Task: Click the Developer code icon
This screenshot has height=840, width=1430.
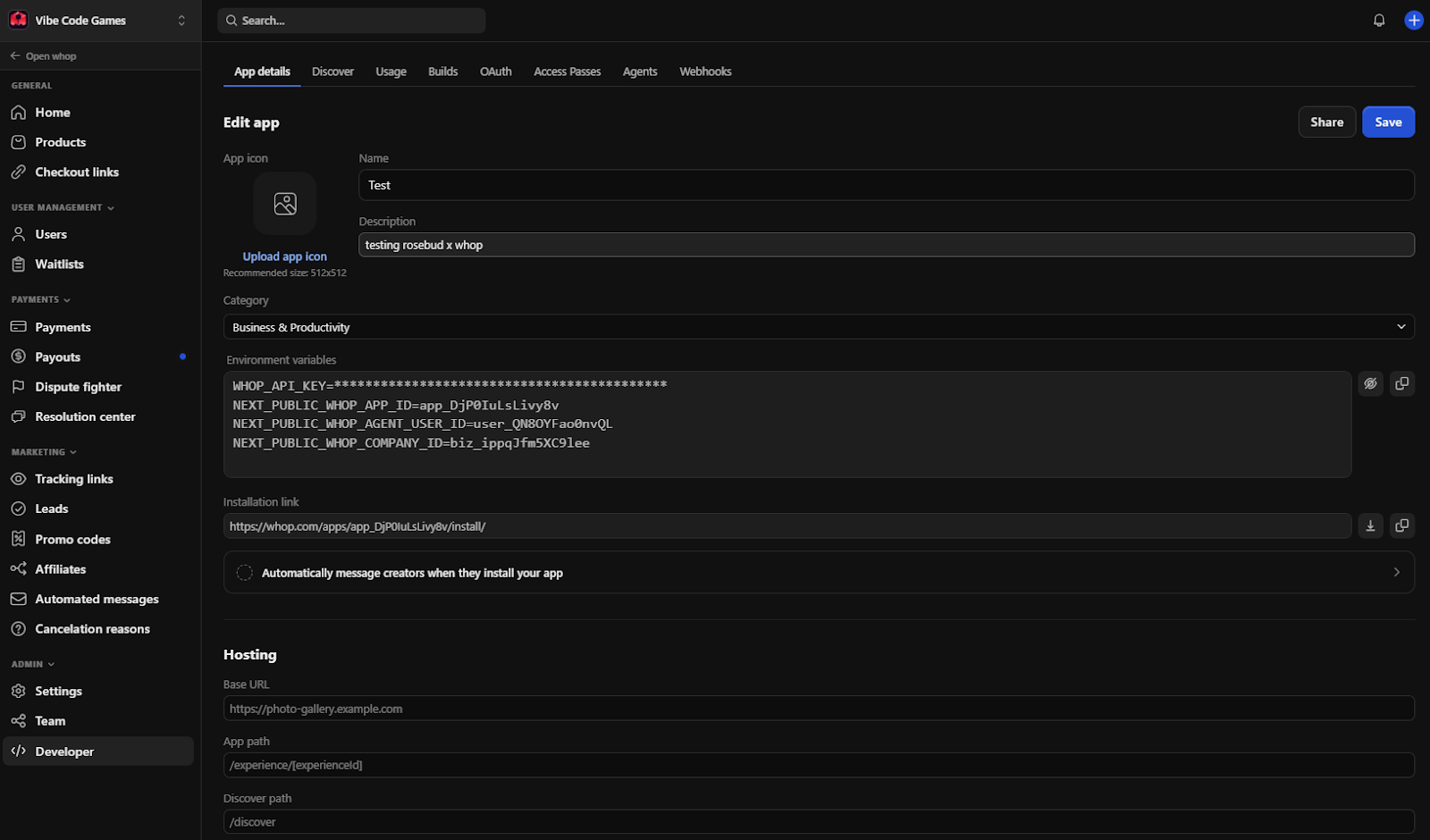Action: click(x=18, y=751)
